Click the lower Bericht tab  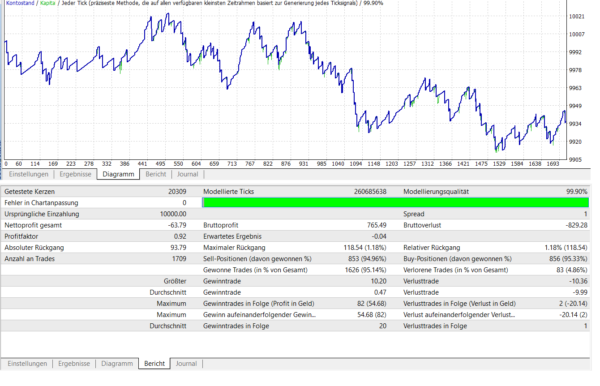point(155,363)
